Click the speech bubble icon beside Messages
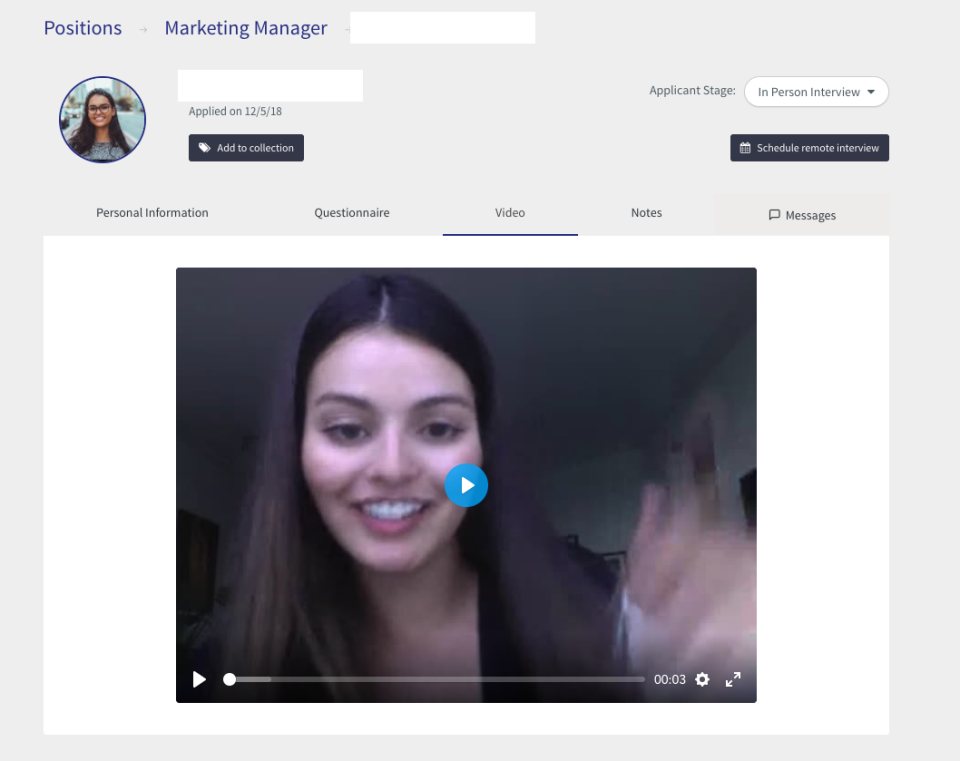The width and height of the screenshot is (960, 761). [774, 215]
